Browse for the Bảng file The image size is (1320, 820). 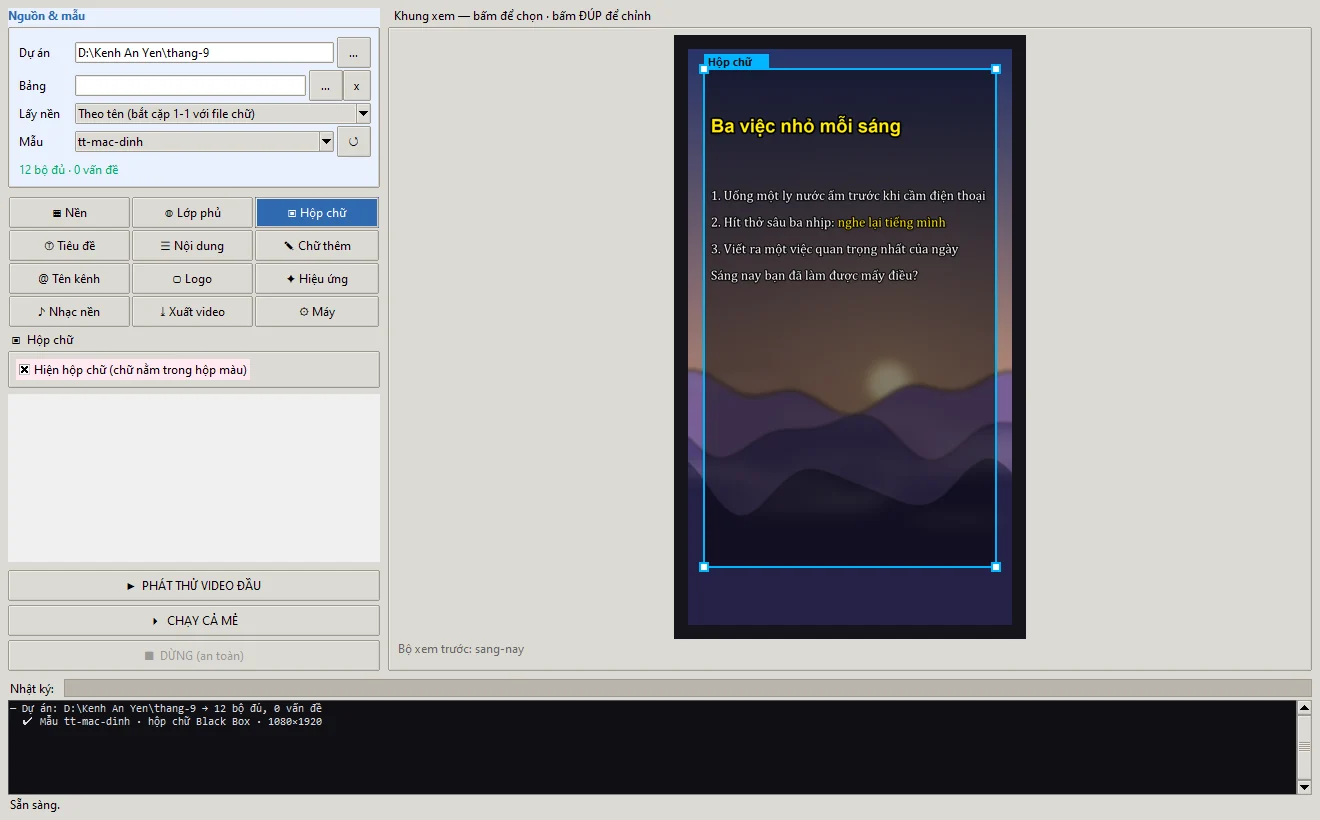(326, 86)
